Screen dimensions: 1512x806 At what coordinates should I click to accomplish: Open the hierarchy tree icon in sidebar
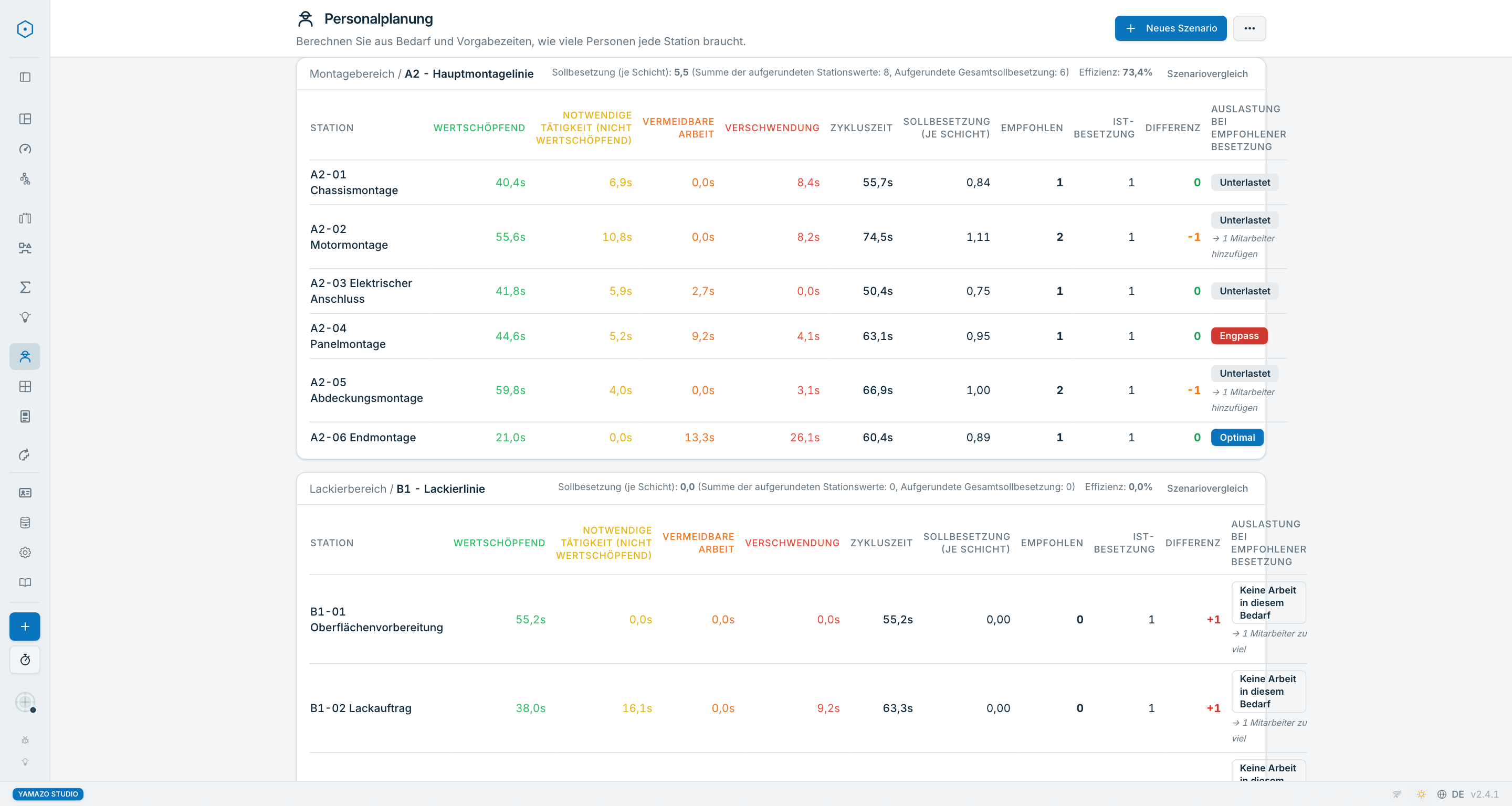25,179
